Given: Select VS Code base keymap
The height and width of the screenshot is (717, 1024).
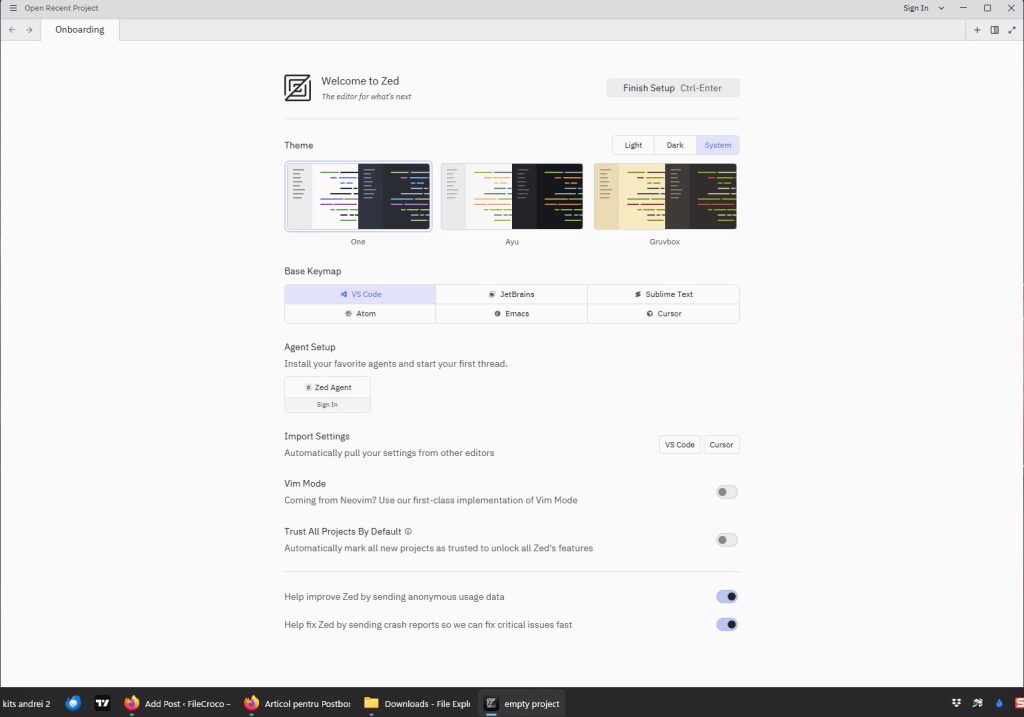Looking at the screenshot, I should coord(360,295).
